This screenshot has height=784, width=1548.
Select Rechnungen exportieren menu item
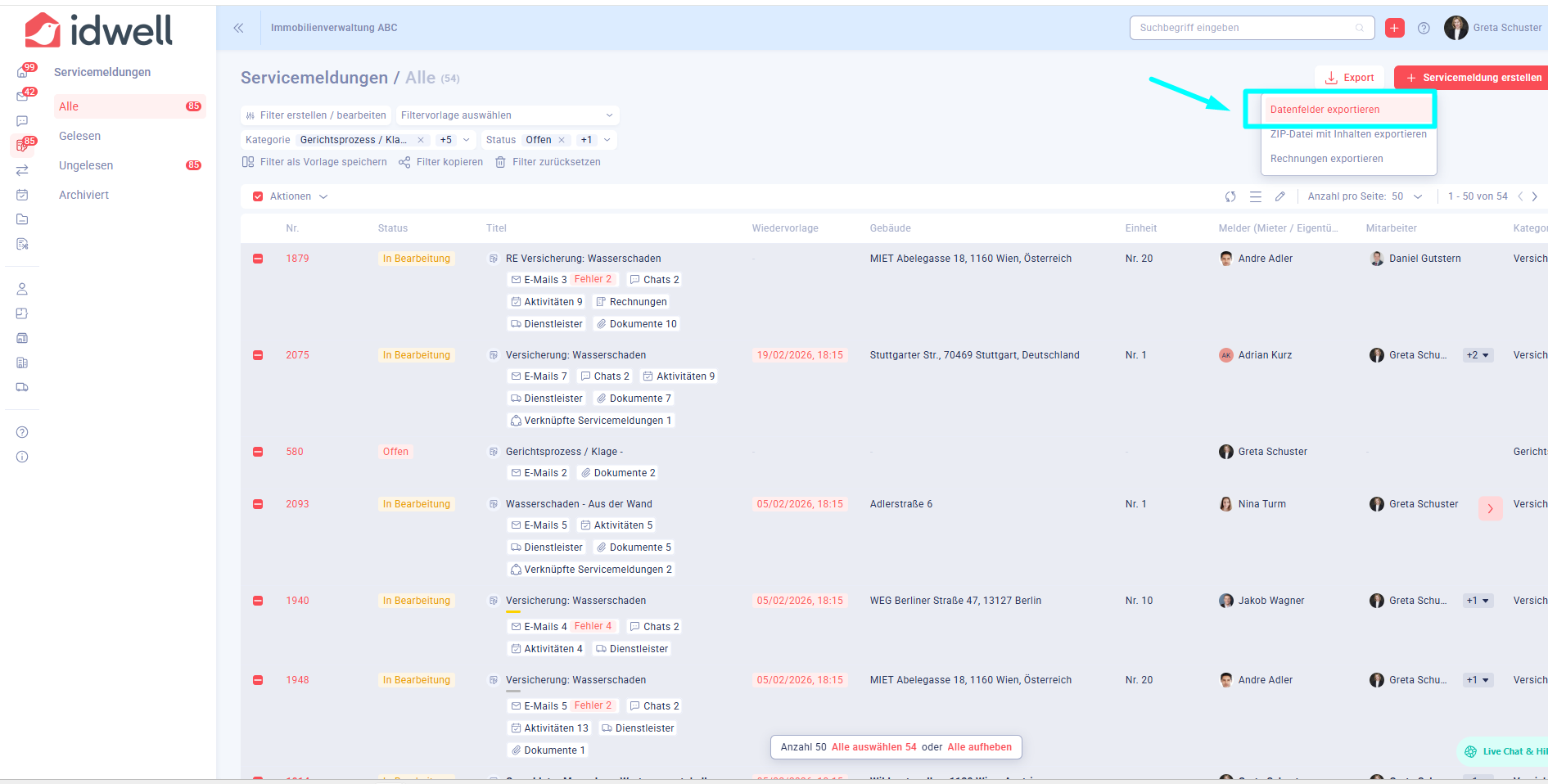tap(1326, 159)
